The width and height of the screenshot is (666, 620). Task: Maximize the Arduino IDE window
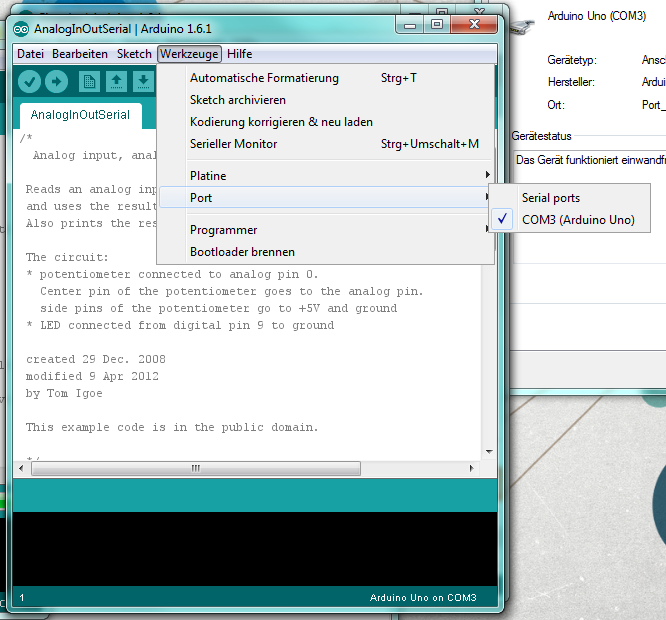pyautogui.click(x=437, y=25)
